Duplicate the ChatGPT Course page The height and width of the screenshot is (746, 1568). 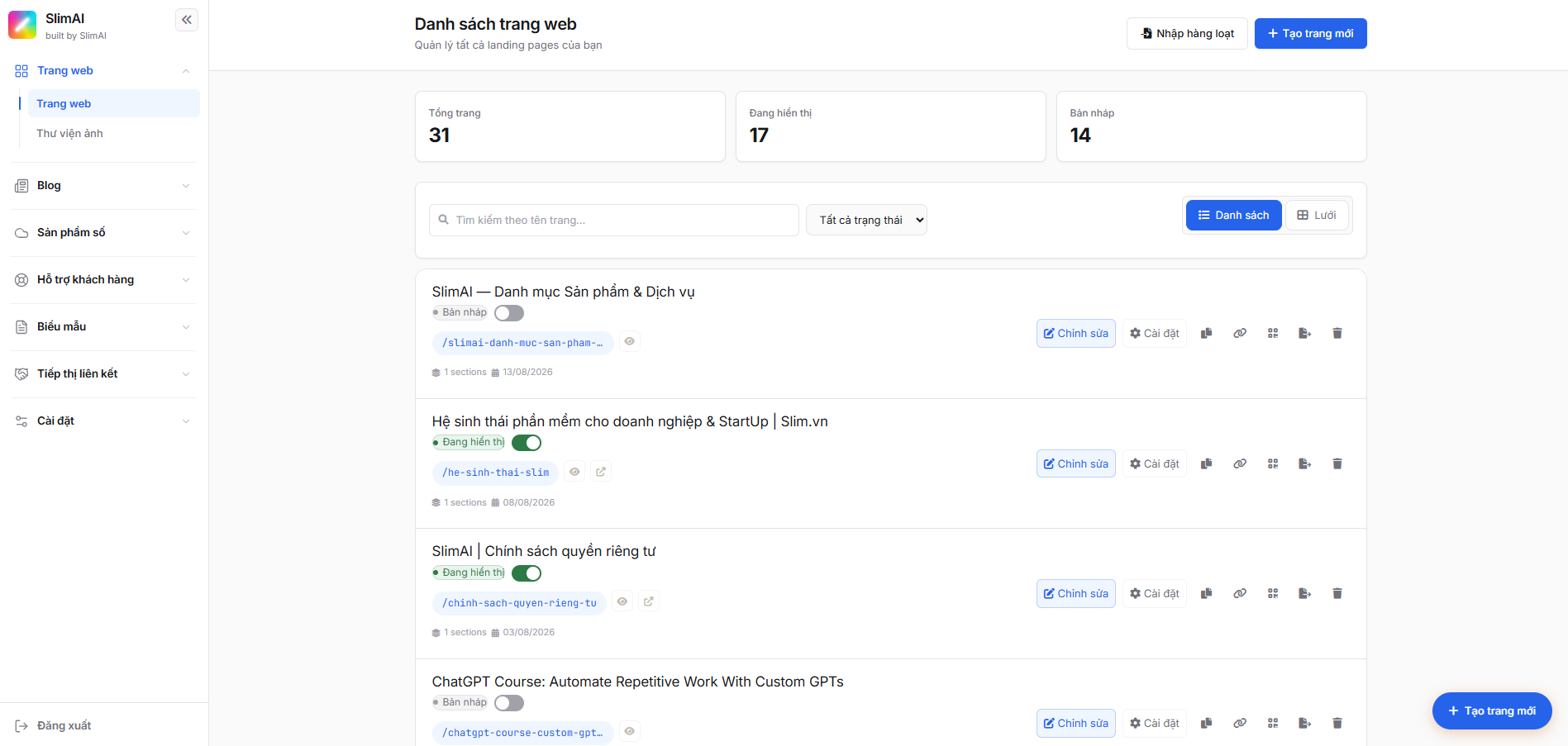pos(1207,723)
